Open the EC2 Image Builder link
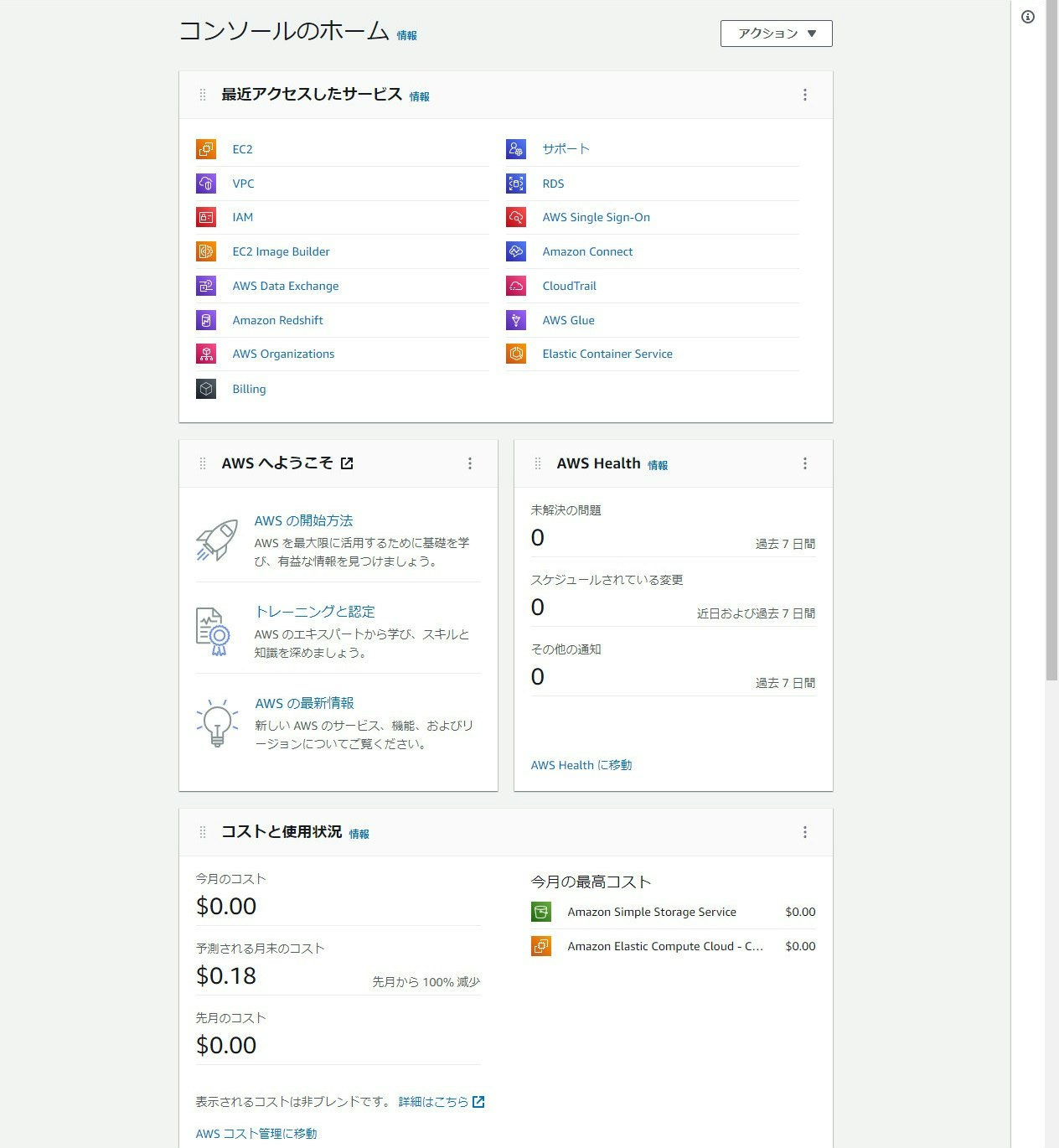 (281, 251)
